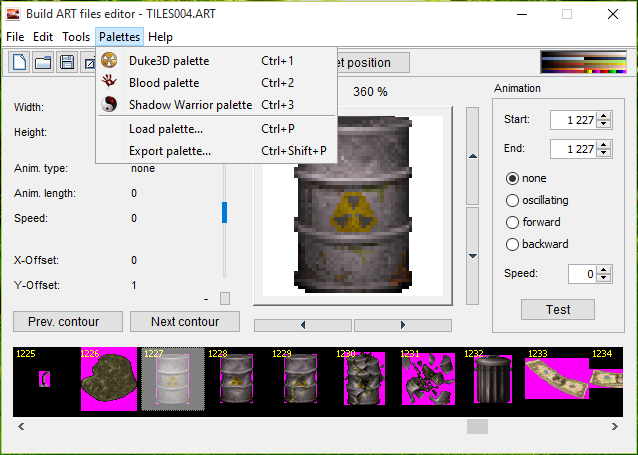Viewport: 638px width, 455px height.
Task: Increase the animation Start value
Action: click(604, 116)
